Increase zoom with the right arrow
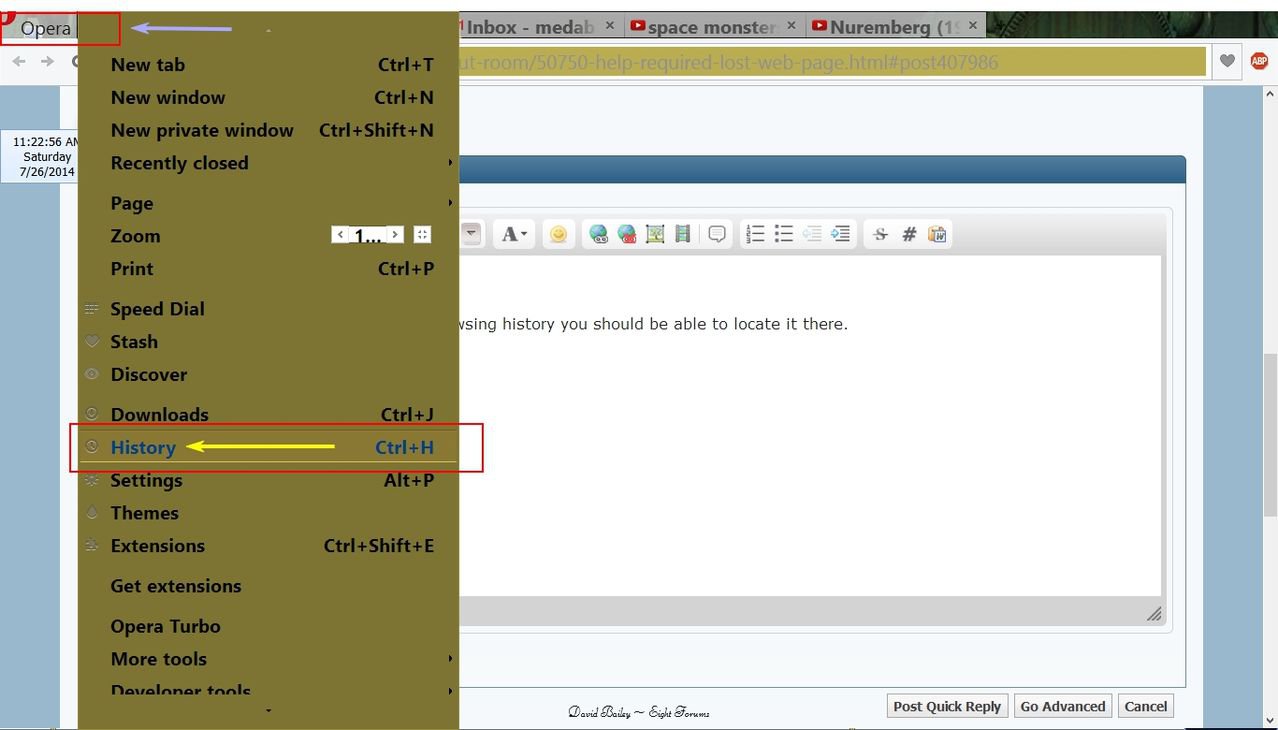The height and width of the screenshot is (730, 1278). pyautogui.click(x=395, y=235)
